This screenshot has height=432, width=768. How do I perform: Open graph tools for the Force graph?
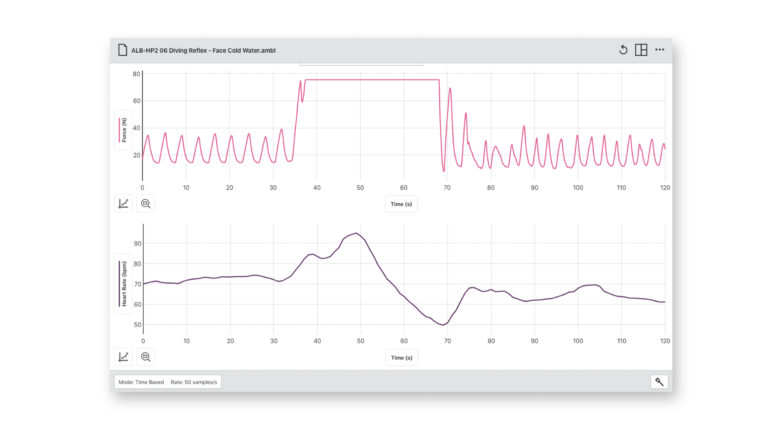(124, 204)
